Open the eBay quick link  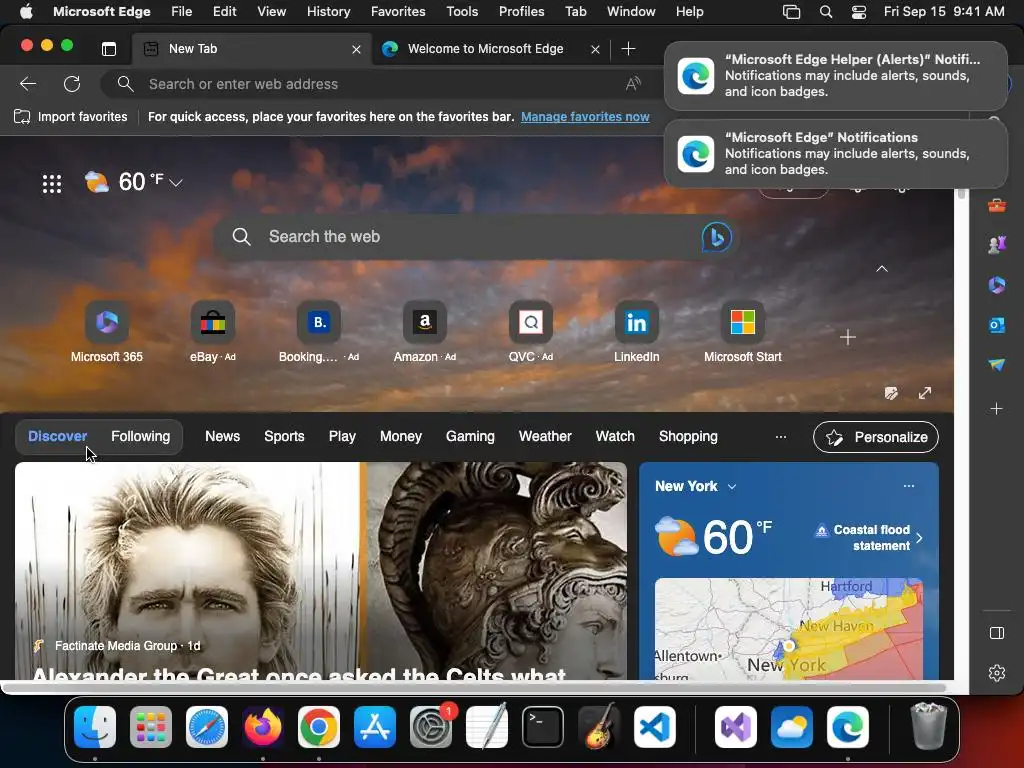tap(212, 332)
